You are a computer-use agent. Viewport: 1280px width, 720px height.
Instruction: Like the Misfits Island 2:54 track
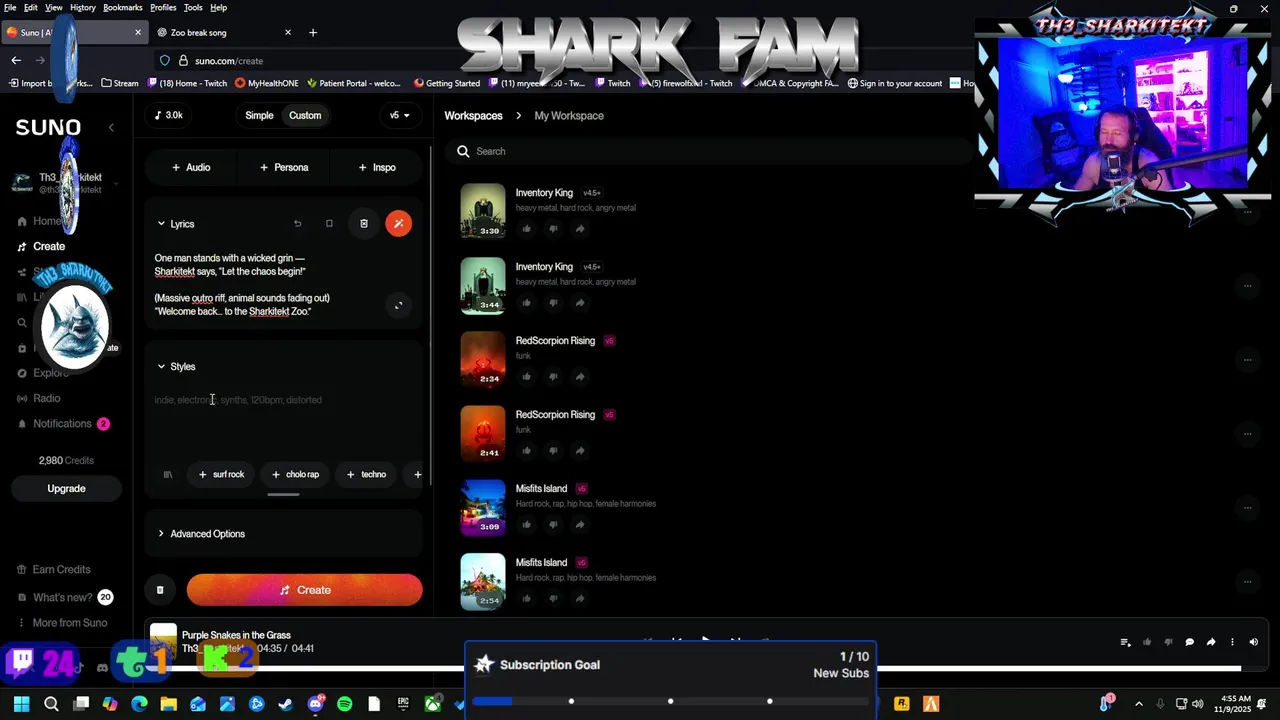[527, 599]
